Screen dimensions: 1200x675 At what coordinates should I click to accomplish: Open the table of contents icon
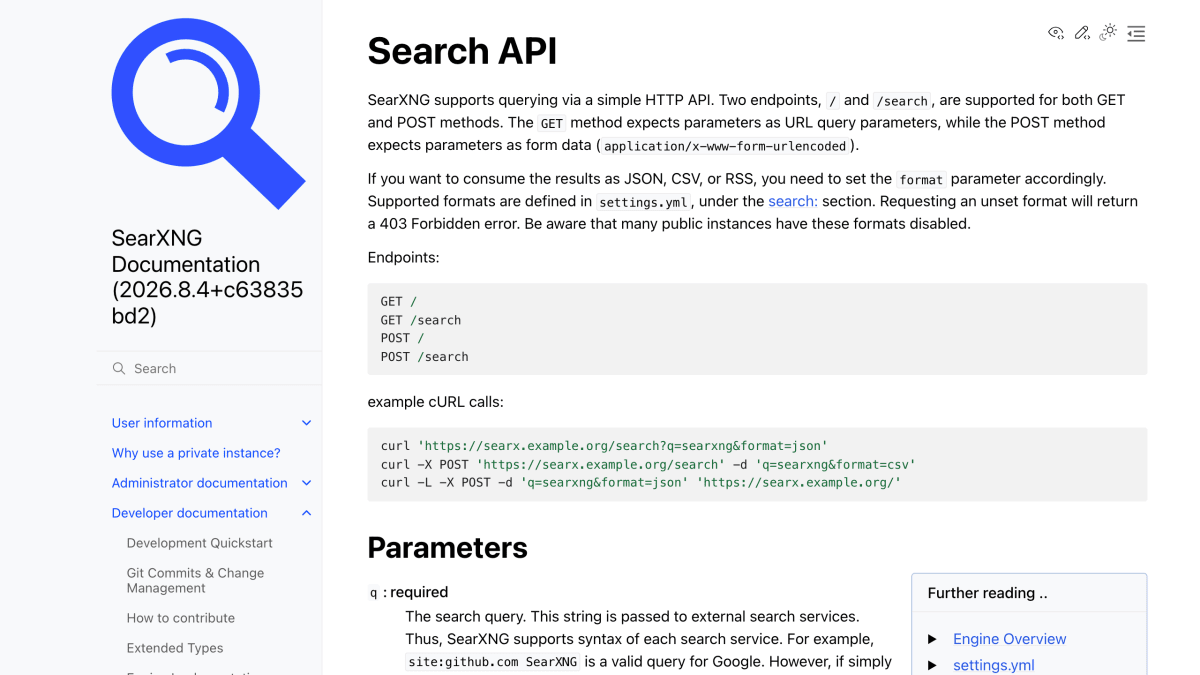click(x=1136, y=33)
